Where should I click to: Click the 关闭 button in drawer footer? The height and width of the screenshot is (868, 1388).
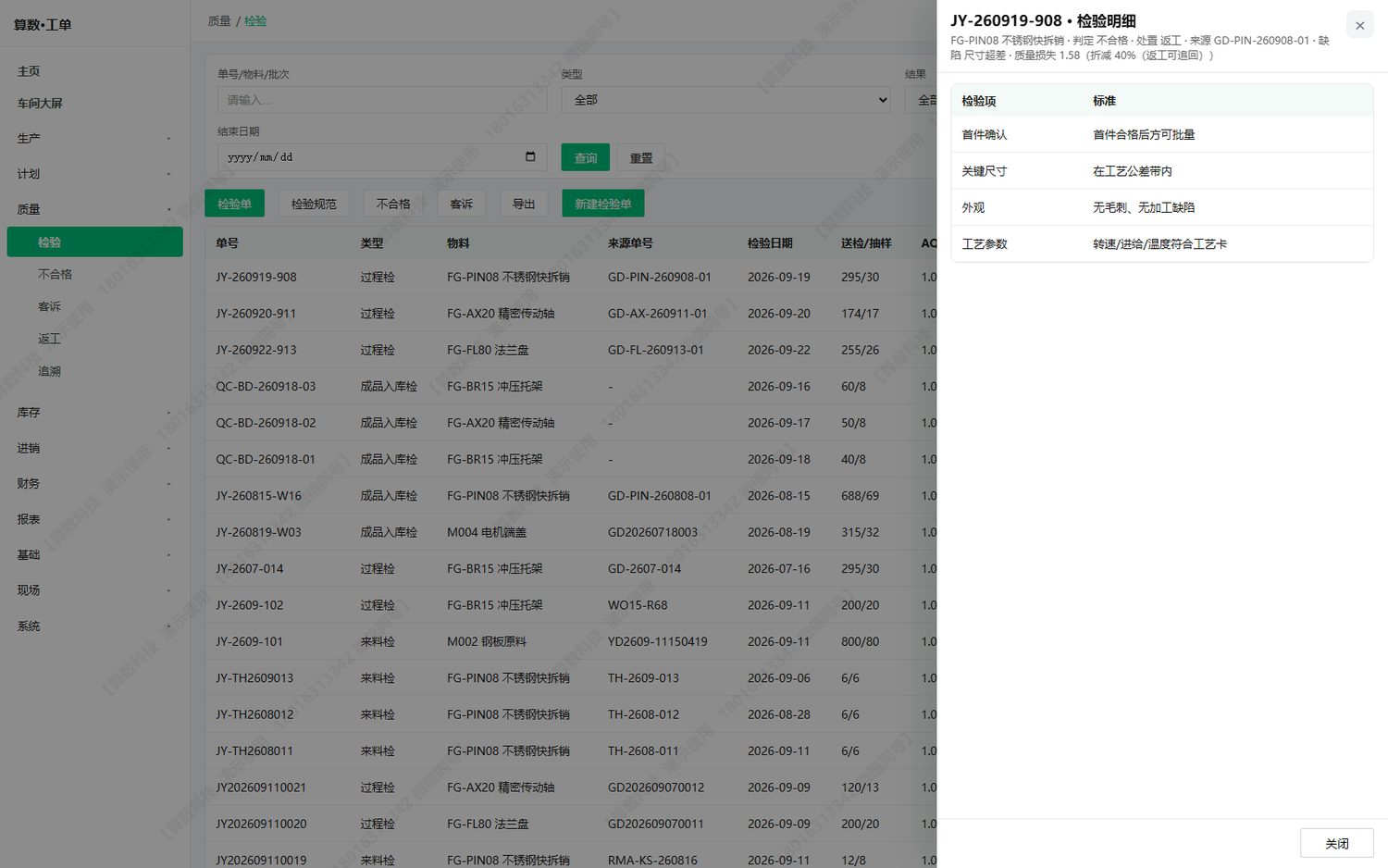[x=1337, y=843]
